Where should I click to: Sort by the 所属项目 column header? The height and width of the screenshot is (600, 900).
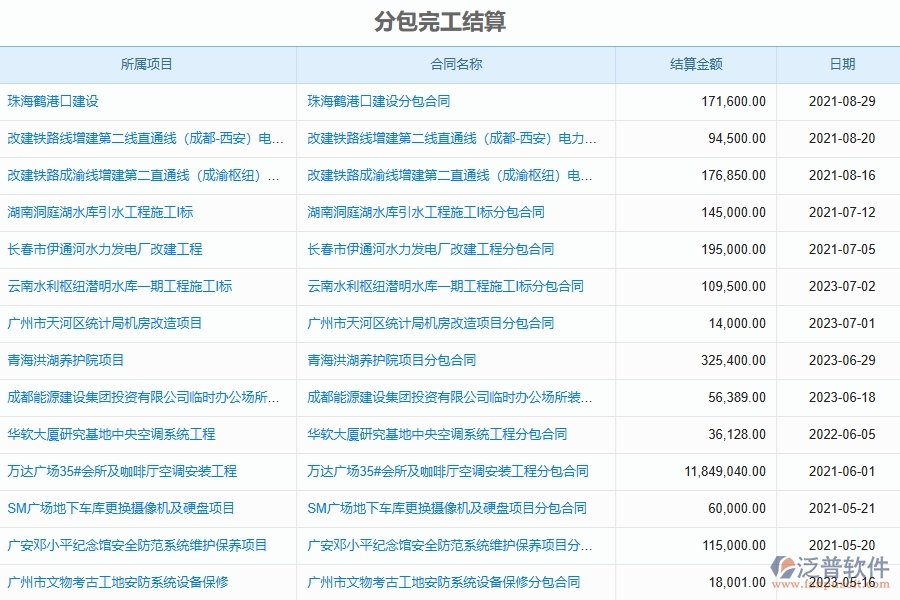150,64
